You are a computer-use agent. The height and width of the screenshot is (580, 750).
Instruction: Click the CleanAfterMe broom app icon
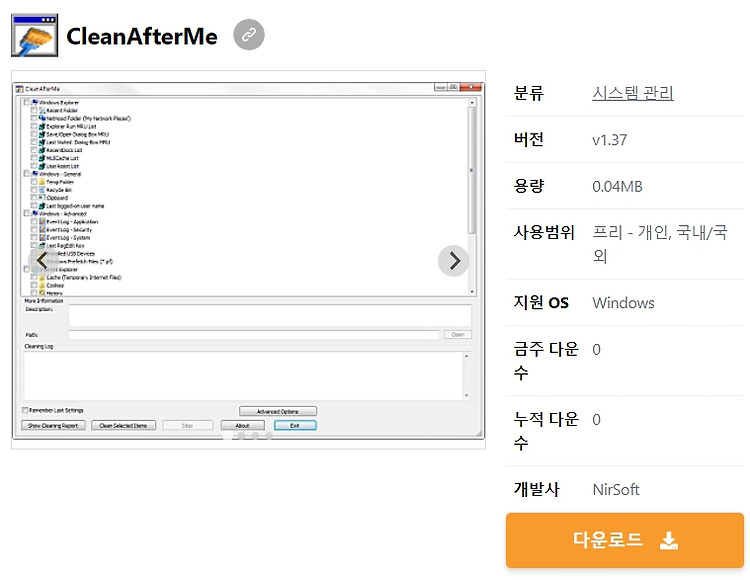[x=34, y=35]
